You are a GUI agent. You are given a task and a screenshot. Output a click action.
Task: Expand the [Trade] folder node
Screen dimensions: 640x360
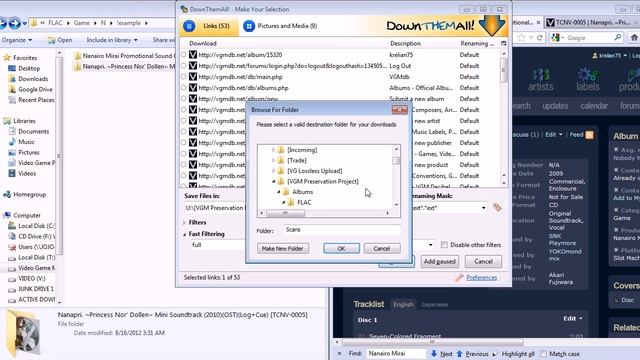(x=273, y=161)
